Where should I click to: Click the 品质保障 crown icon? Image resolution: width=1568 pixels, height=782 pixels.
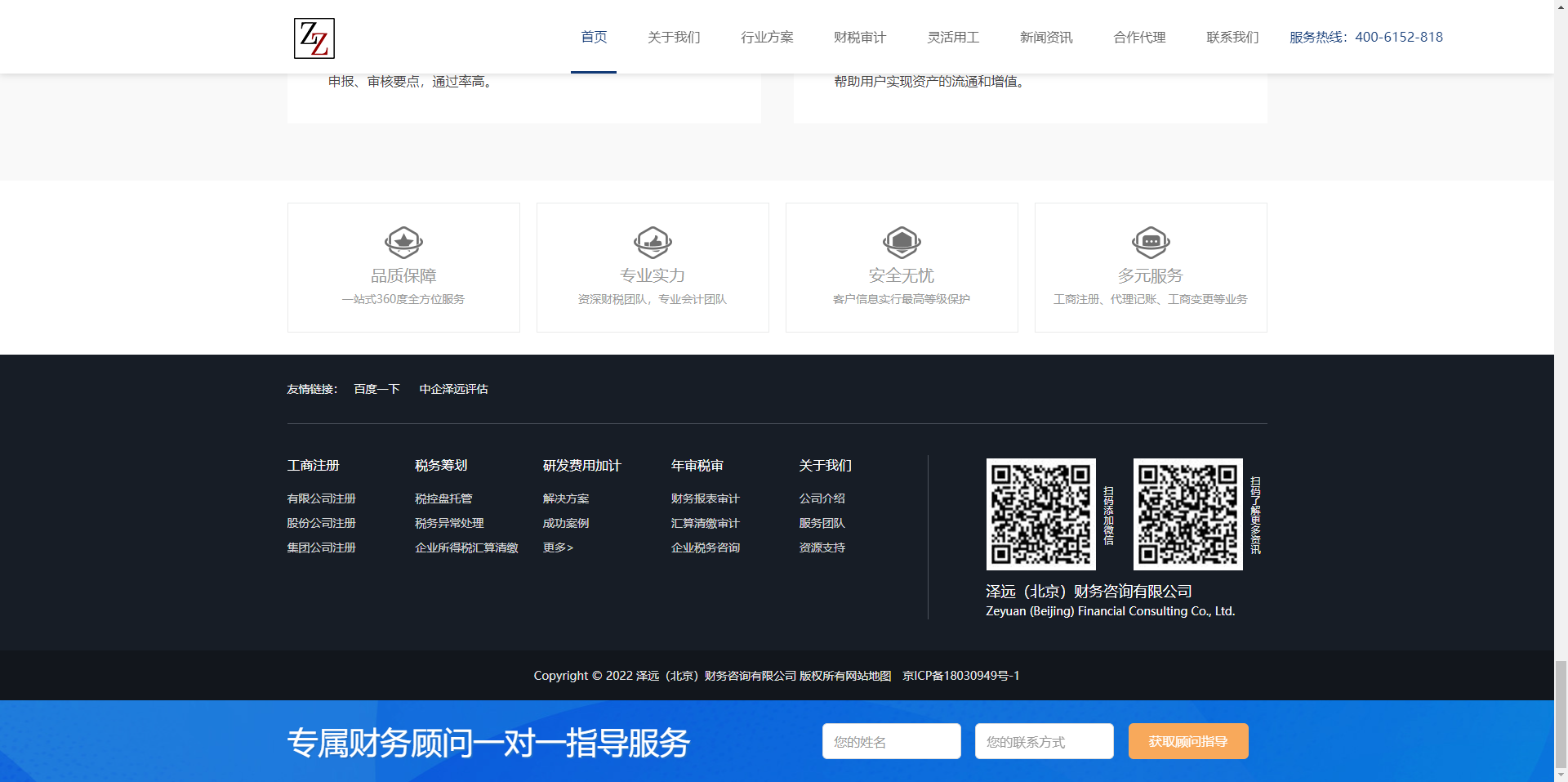403,242
